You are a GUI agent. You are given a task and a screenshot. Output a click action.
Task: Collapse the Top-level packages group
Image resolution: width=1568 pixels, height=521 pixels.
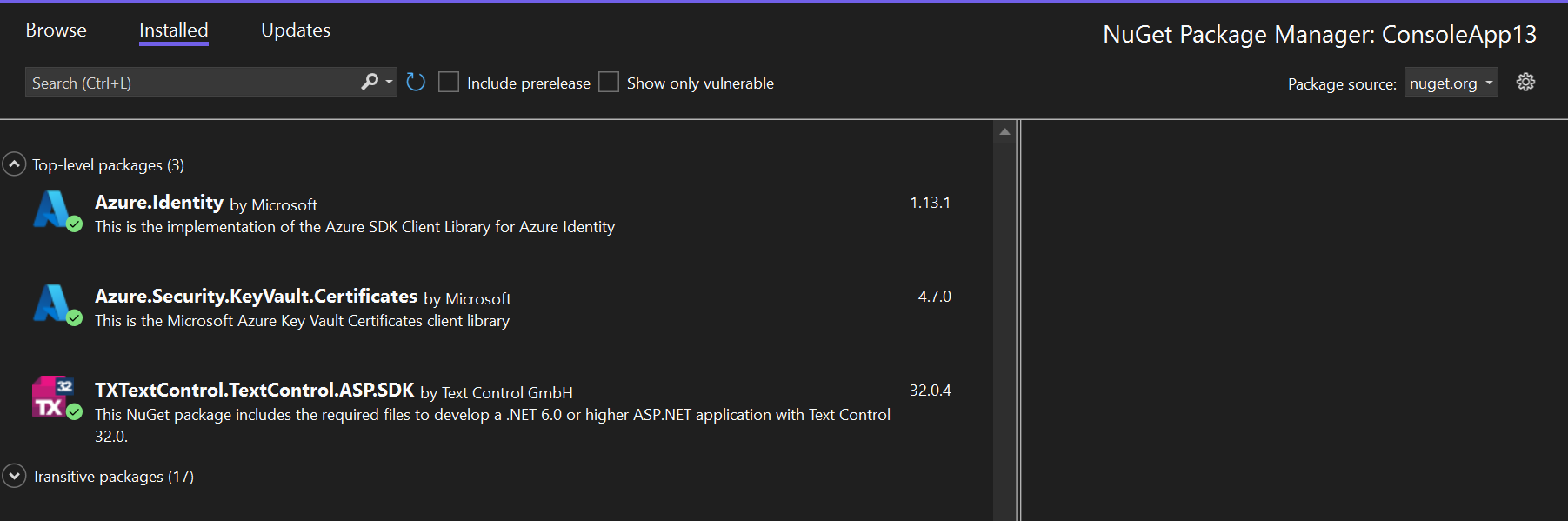(14, 164)
